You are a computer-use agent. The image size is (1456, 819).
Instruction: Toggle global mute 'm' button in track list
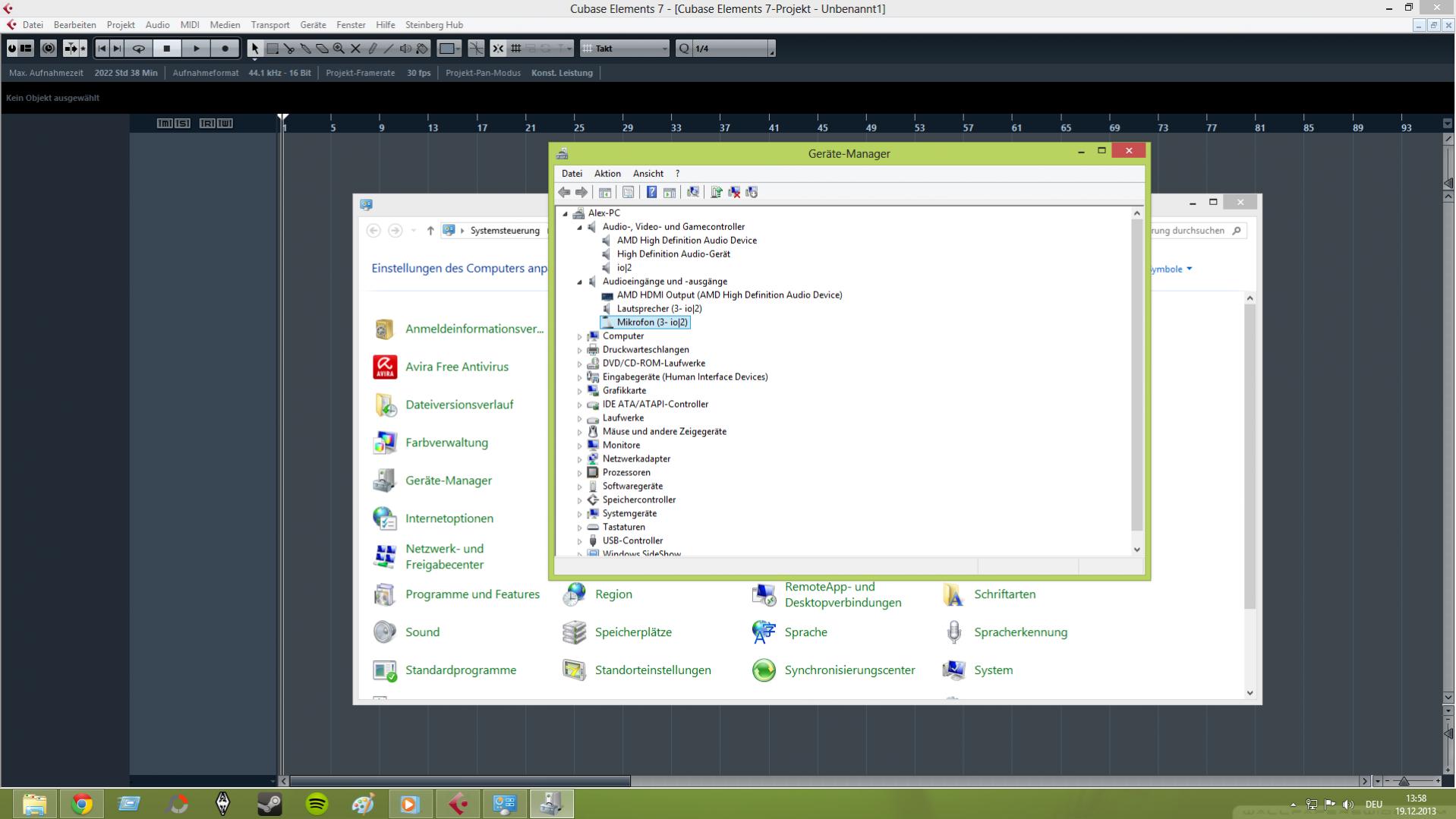(165, 123)
